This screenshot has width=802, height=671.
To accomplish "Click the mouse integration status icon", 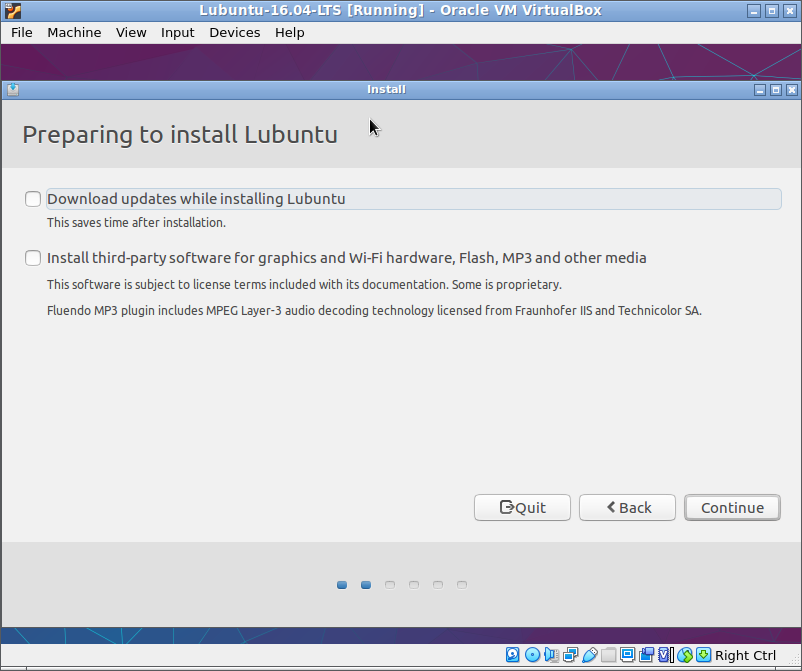I will point(685,655).
